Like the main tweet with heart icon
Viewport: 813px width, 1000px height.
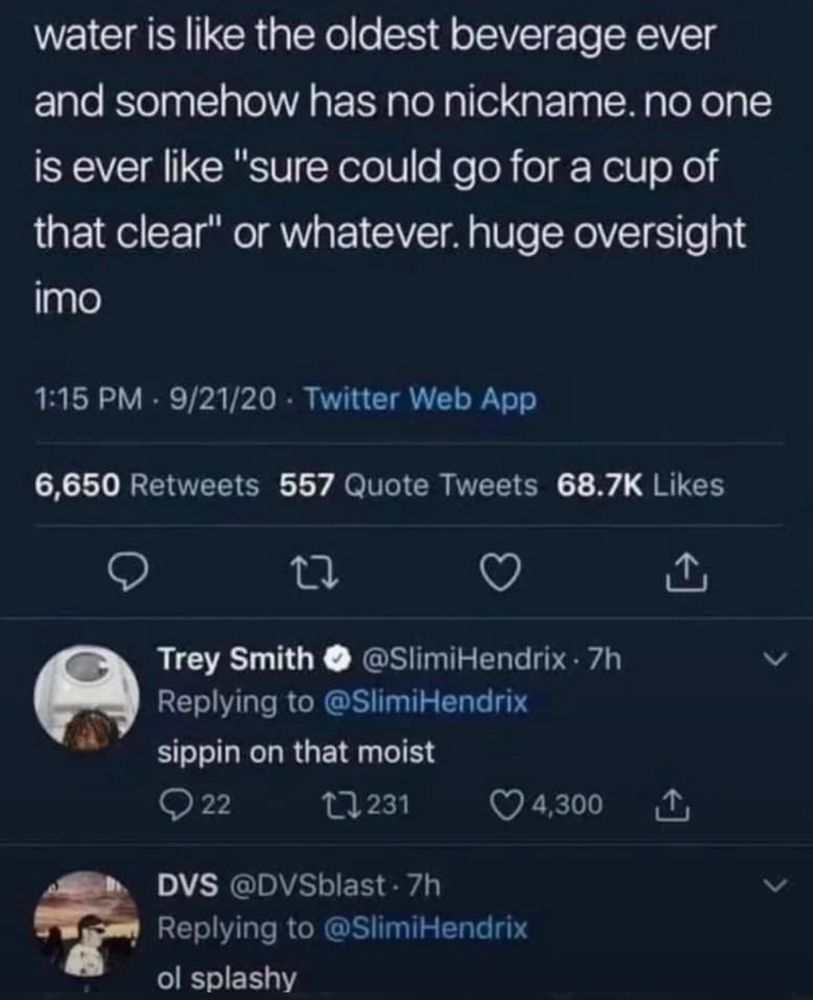pyautogui.click(x=500, y=572)
